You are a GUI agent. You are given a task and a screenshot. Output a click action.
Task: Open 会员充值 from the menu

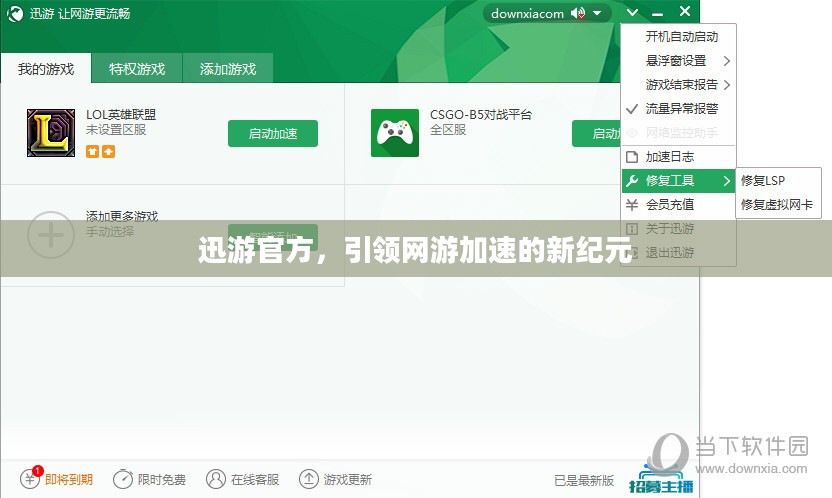point(678,205)
